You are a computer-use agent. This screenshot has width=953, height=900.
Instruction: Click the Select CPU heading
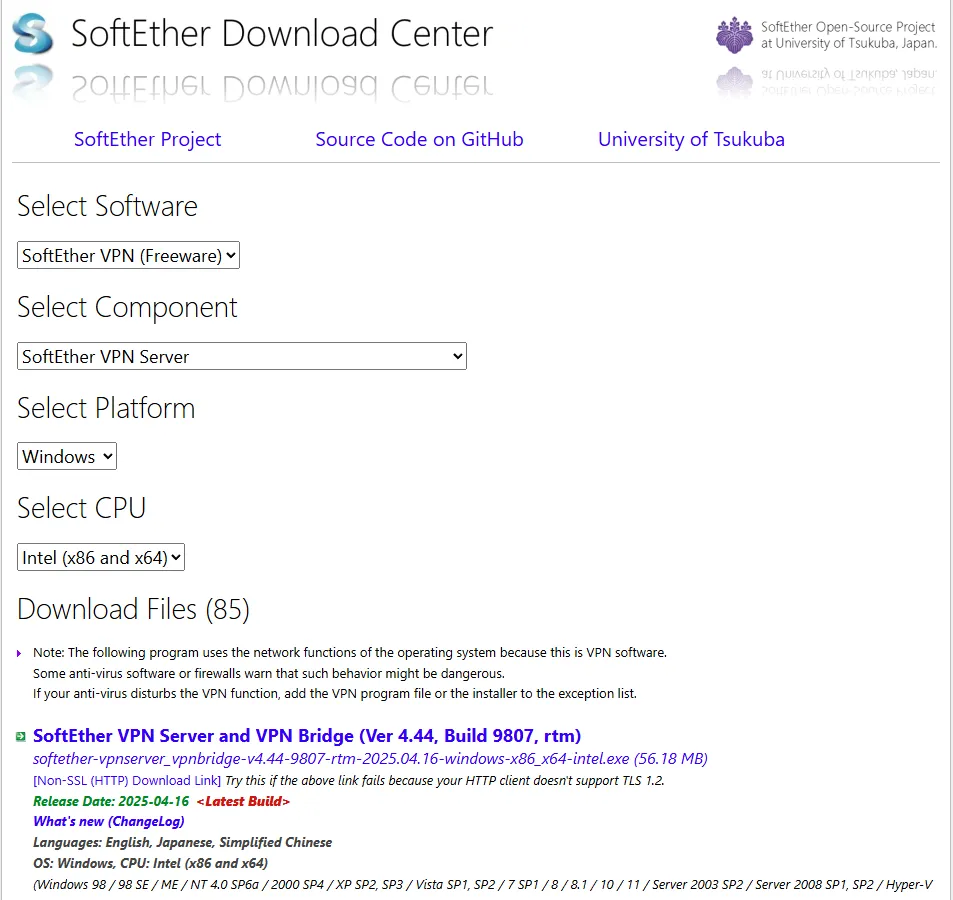[x=81, y=508]
